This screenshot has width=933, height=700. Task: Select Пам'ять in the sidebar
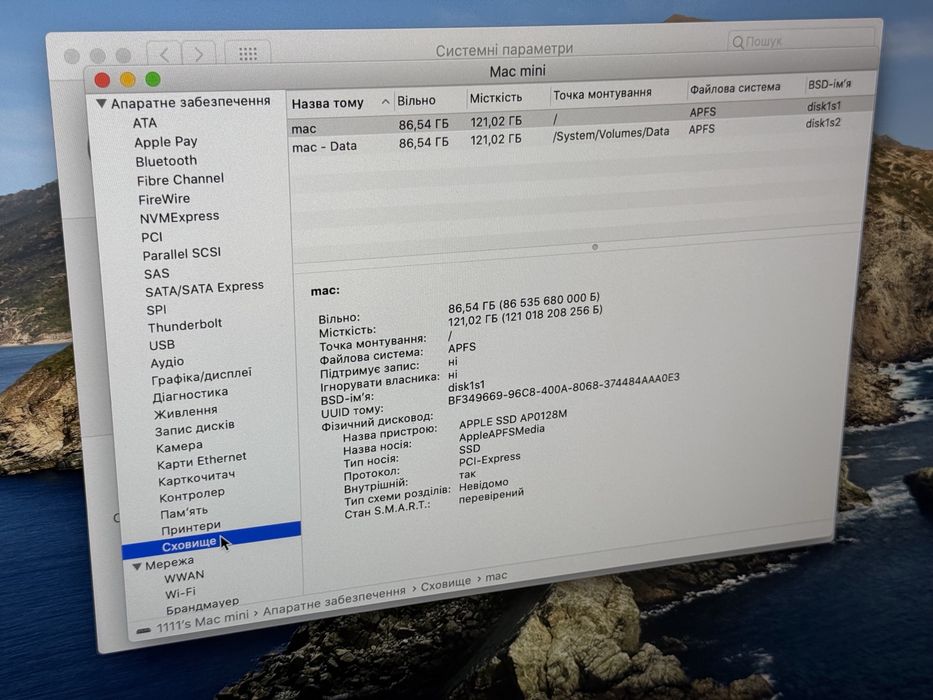pyautogui.click(x=184, y=512)
